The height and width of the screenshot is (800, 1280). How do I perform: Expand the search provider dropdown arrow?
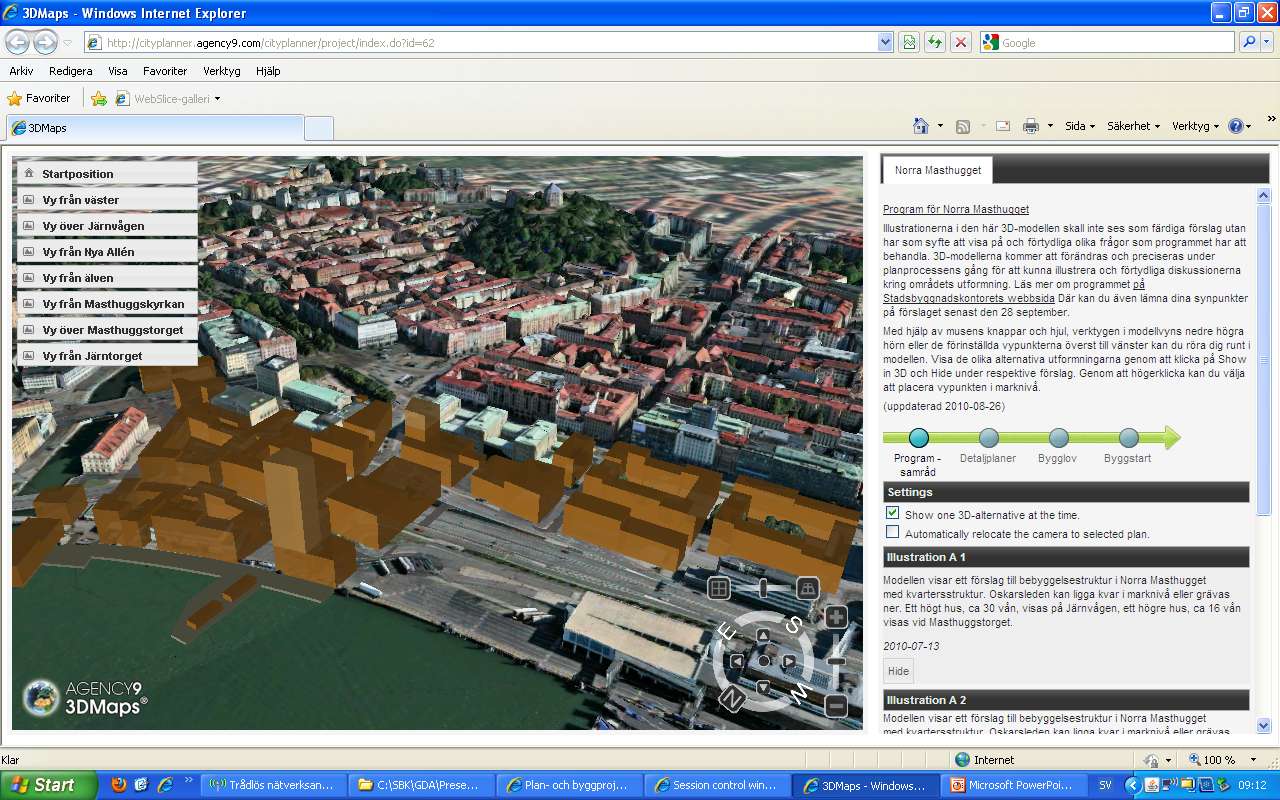pyautogui.click(x=1267, y=42)
